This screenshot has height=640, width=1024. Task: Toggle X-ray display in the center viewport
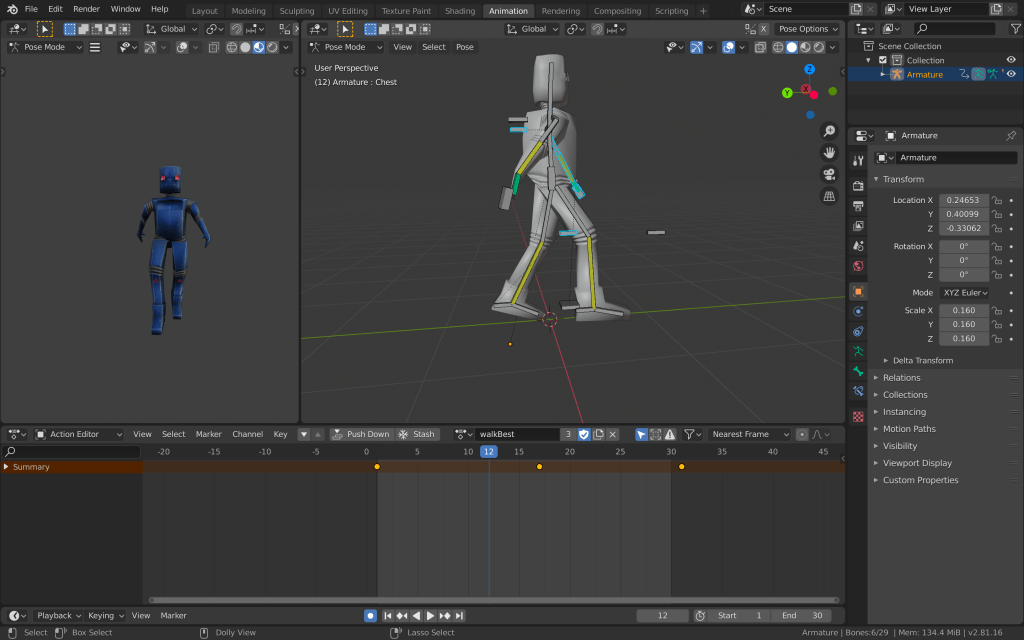point(760,47)
